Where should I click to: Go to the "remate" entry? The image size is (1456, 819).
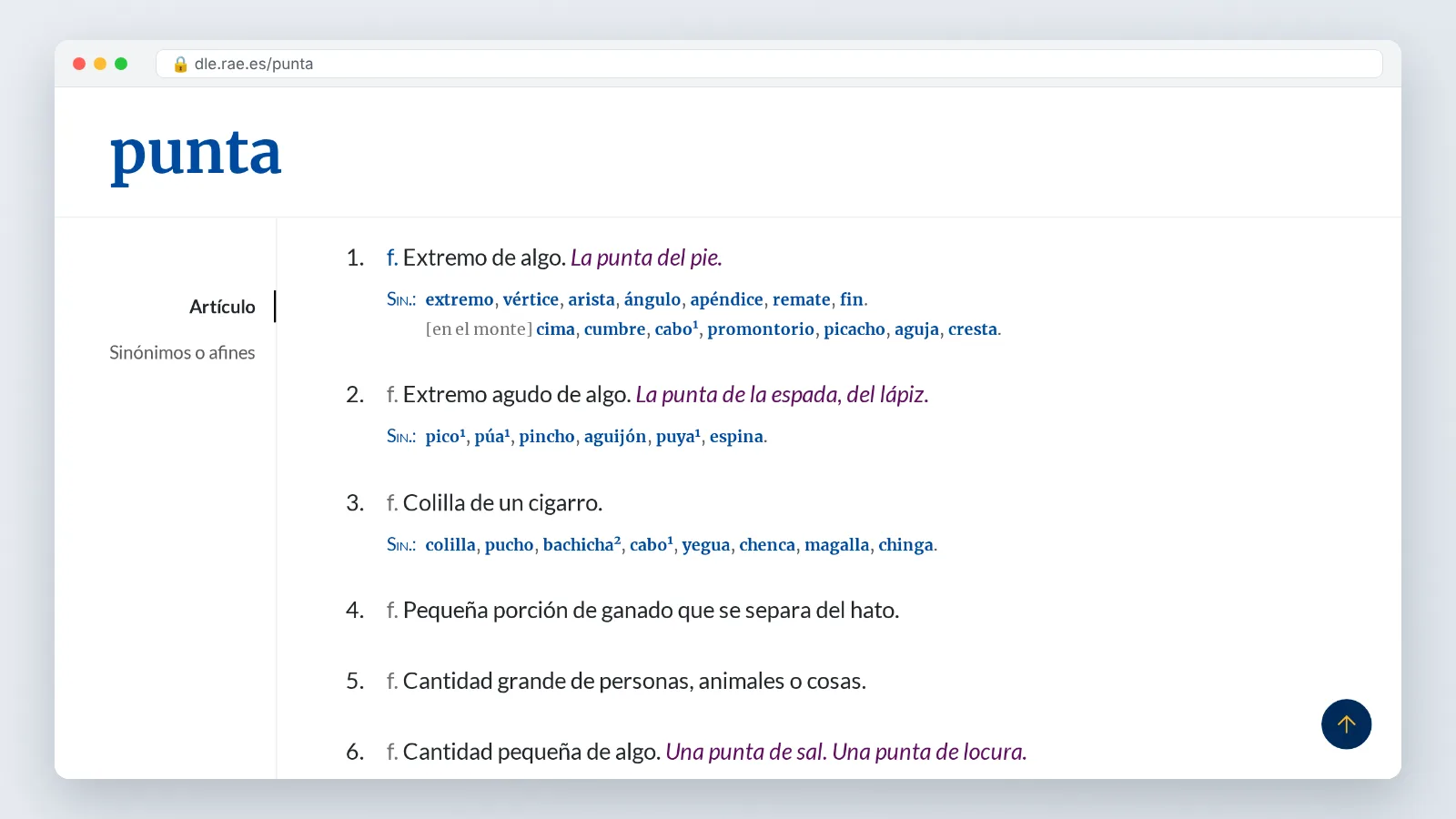(802, 299)
